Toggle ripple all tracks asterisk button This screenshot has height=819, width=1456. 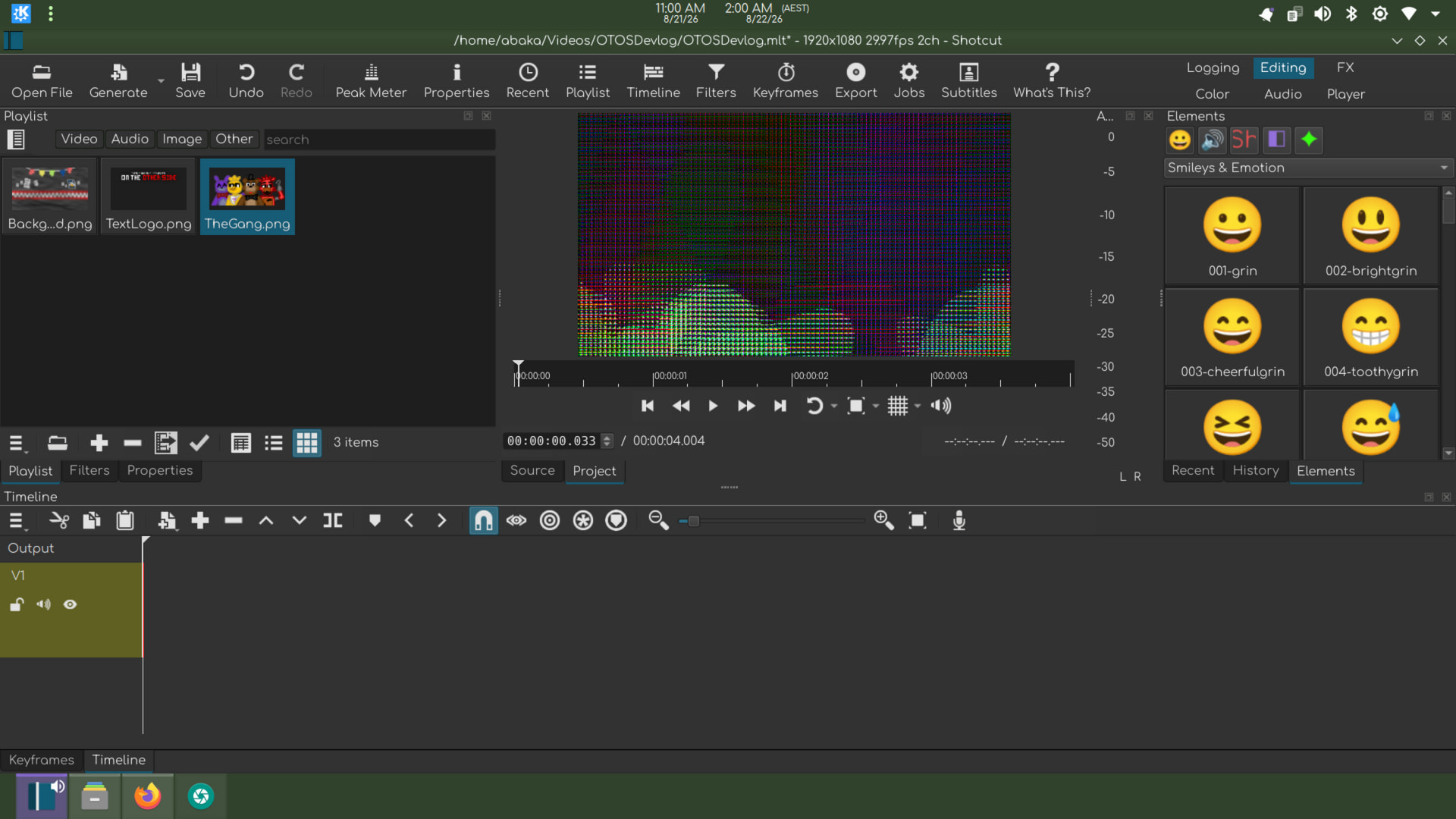(x=583, y=520)
